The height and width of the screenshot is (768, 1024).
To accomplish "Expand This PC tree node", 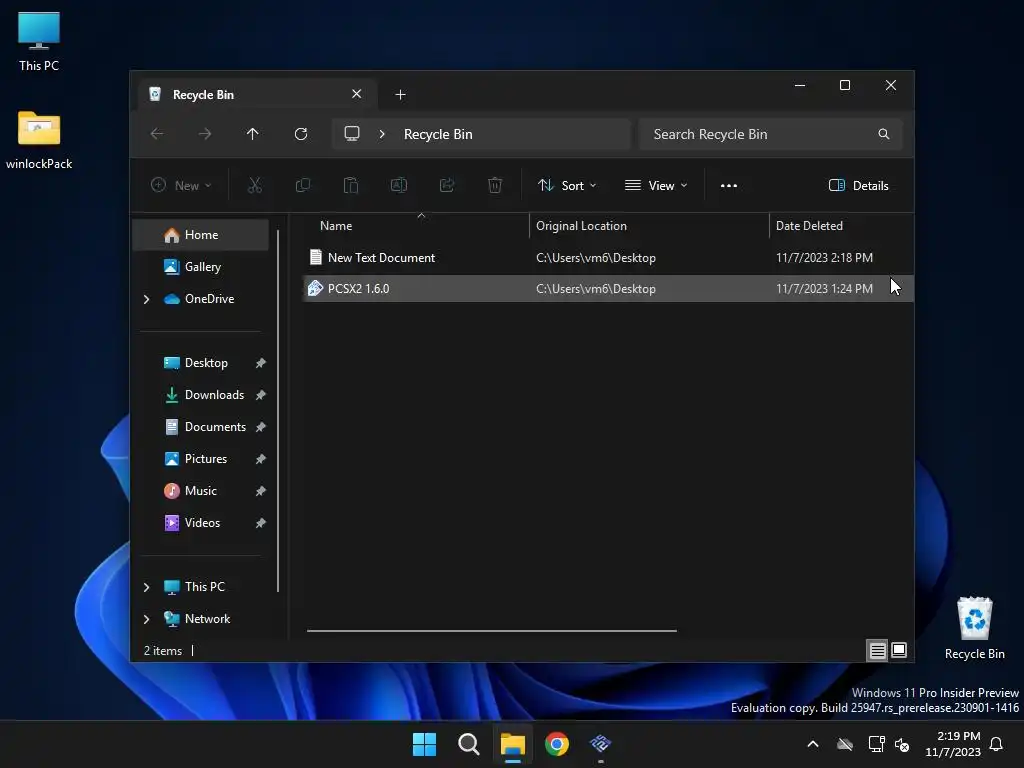I will (146, 587).
